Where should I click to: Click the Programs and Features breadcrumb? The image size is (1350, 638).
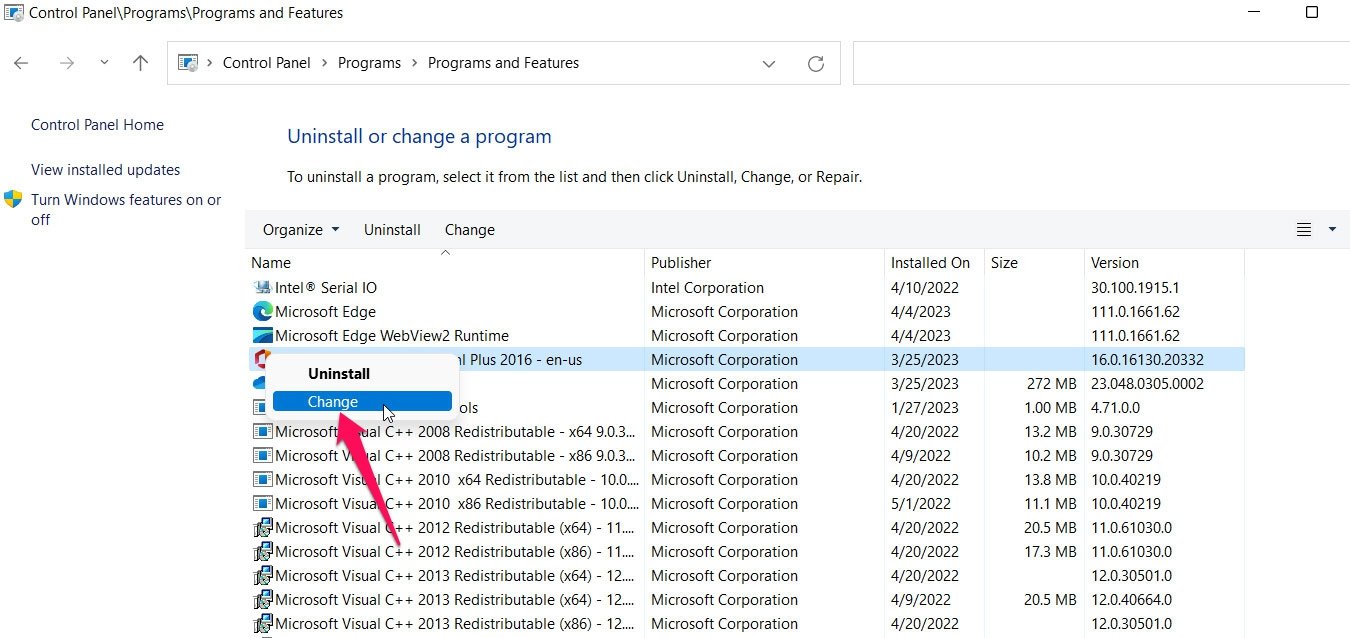coord(503,63)
